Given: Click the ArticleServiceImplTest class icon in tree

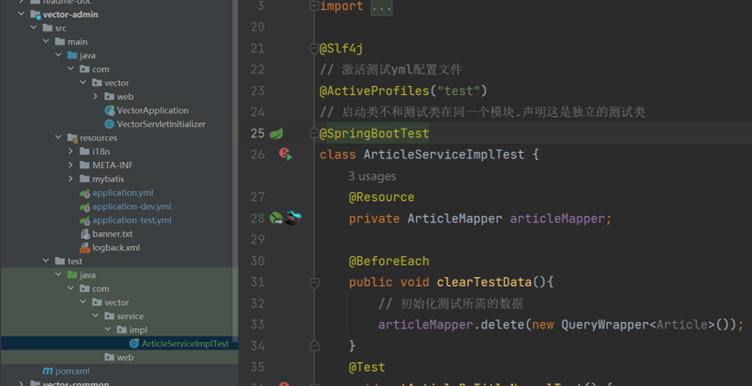Looking at the screenshot, I should tap(134, 344).
